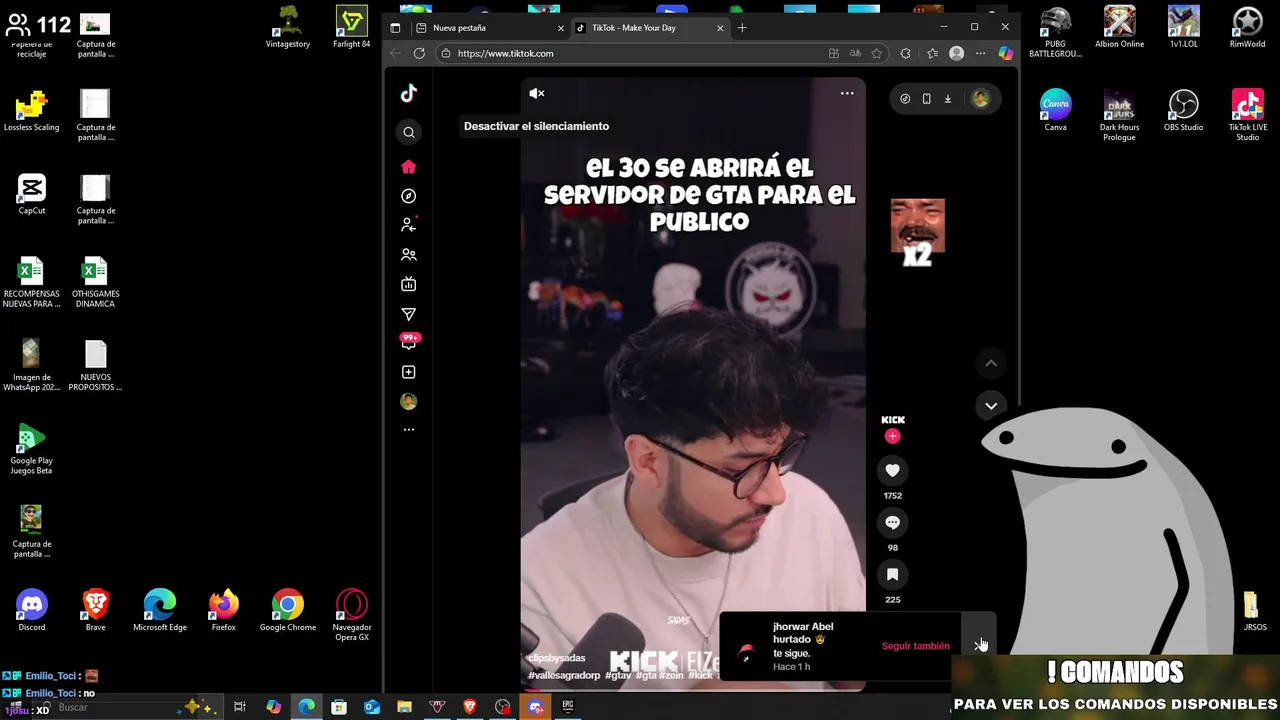Open Edge Settings and more menu
Viewport: 1280px width, 720px height.
coord(981,53)
